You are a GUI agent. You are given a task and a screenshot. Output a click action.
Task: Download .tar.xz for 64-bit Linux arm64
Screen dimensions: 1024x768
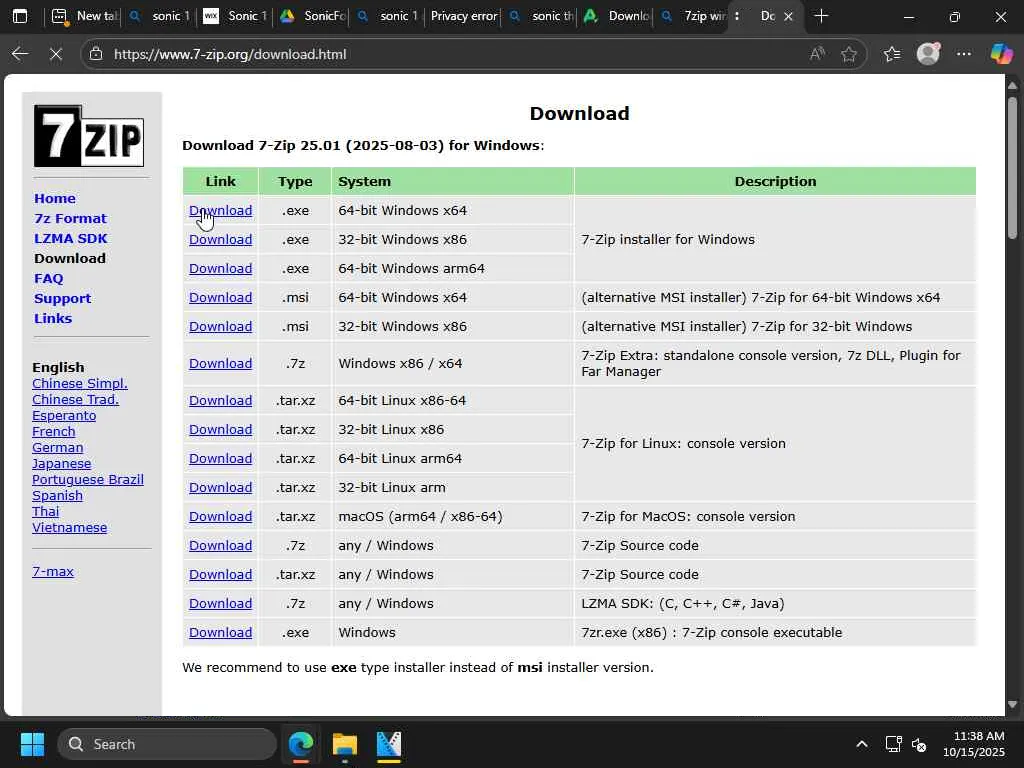(221, 458)
